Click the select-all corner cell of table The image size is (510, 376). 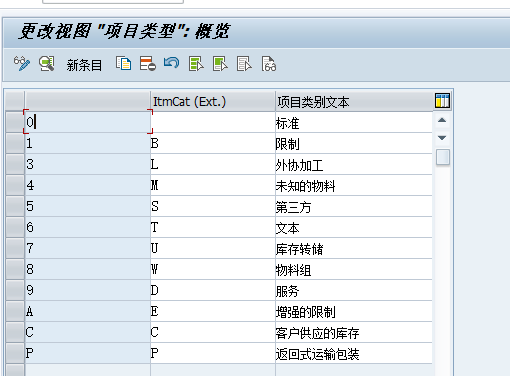[x=15, y=101]
